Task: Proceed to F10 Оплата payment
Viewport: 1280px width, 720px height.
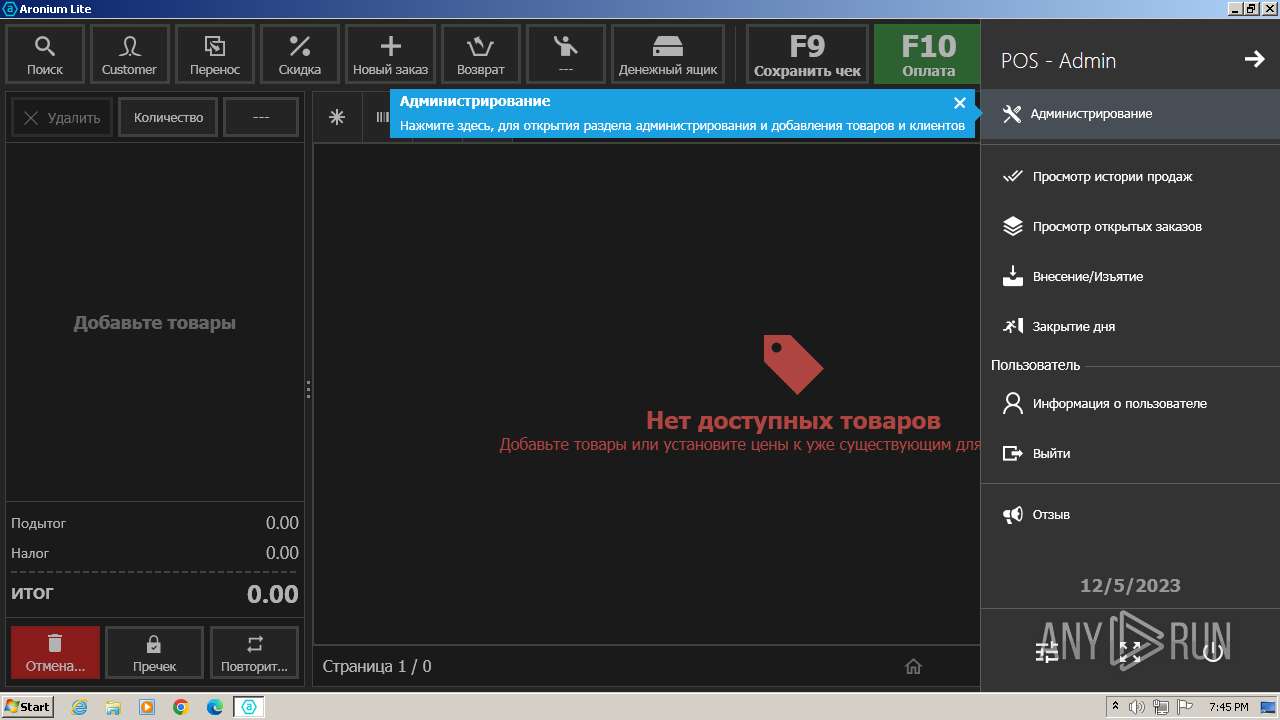Action: click(x=928, y=54)
